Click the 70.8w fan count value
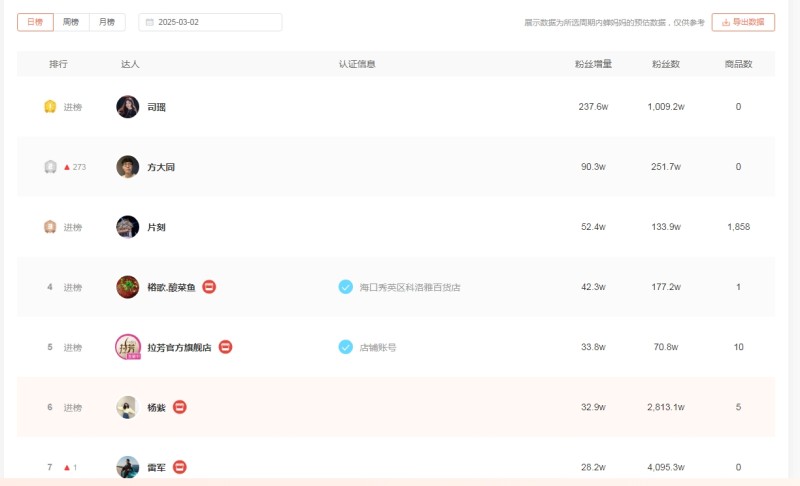Image resolution: width=800 pixels, height=486 pixels. point(666,347)
